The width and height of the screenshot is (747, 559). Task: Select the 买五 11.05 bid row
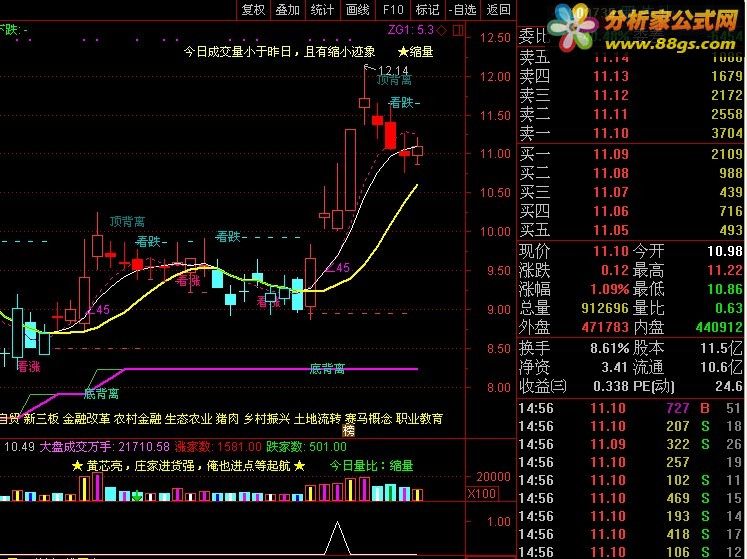[x=631, y=230]
